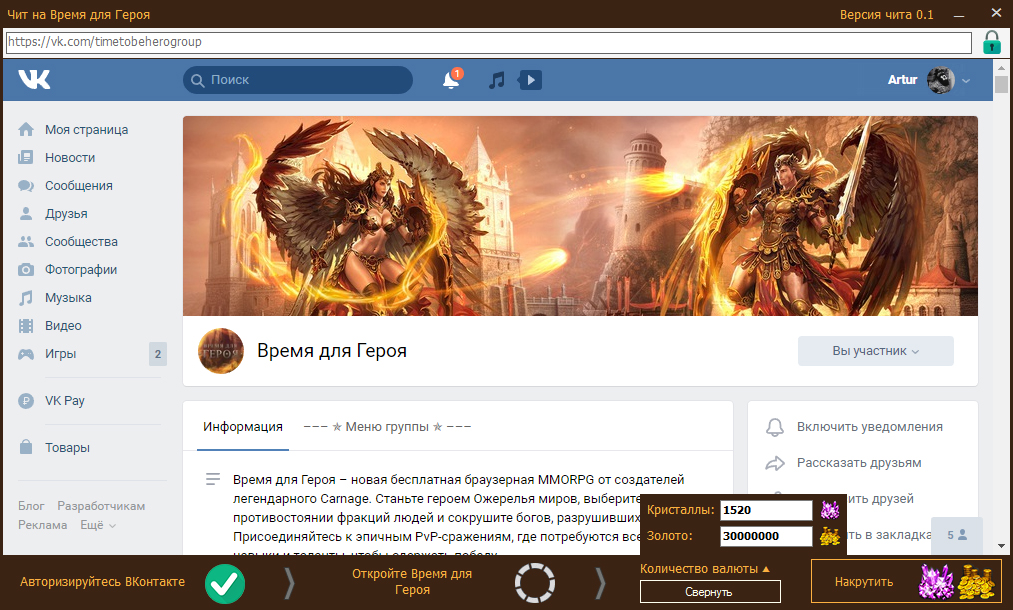Open the Вы участник dropdown button
Screen dimensions: 1013x610
(x=875, y=351)
